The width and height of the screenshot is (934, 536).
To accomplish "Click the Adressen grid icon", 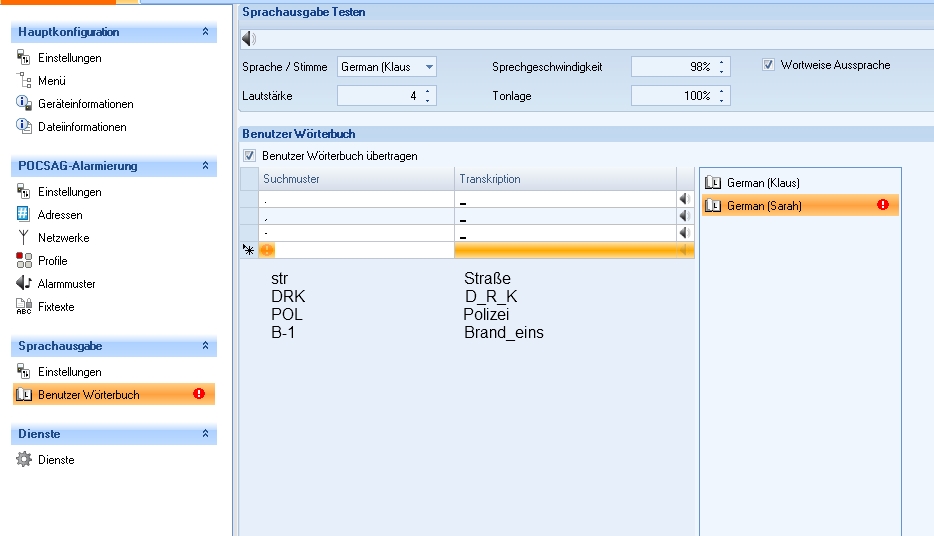I will (x=25, y=215).
